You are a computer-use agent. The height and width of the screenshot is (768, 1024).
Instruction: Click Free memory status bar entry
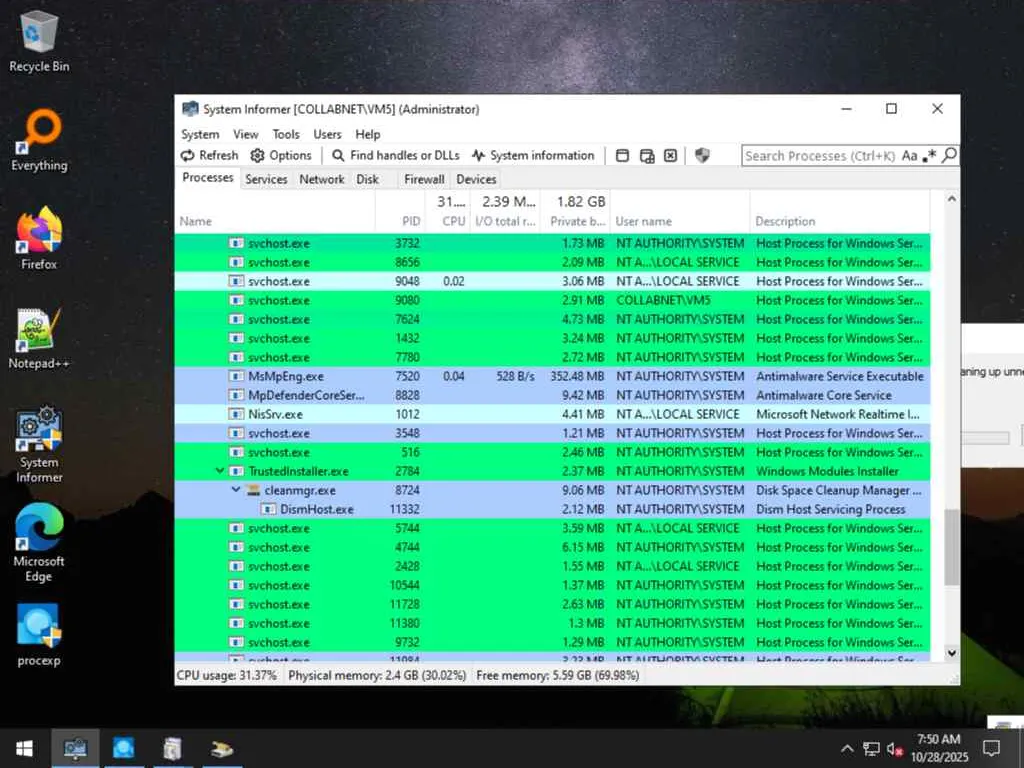(x=558, y=675)
